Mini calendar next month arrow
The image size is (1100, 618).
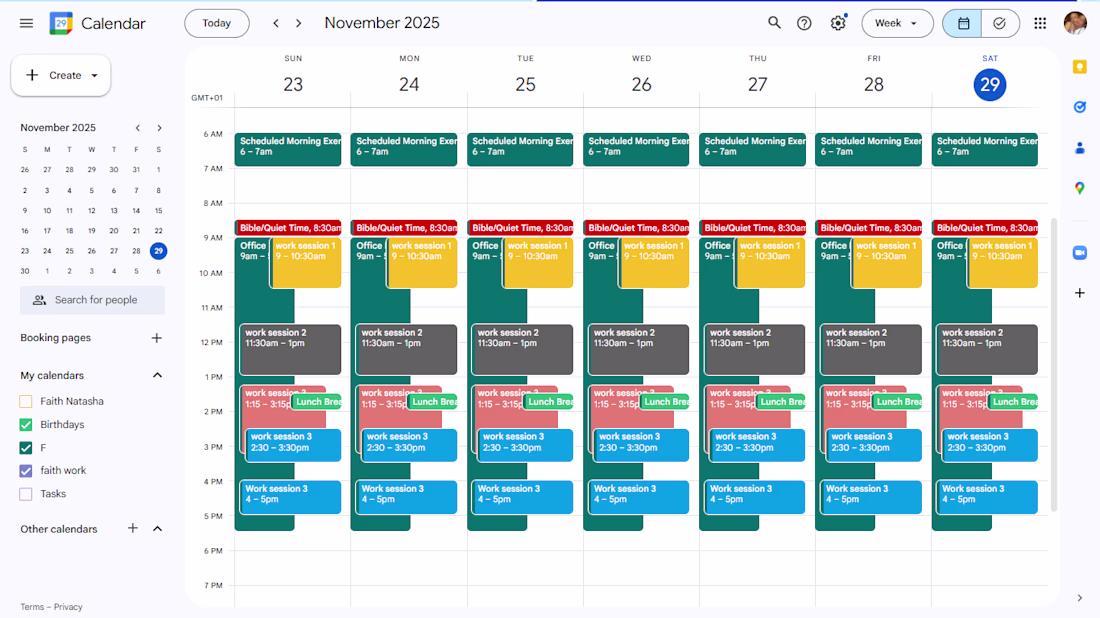tap(159, 128)
